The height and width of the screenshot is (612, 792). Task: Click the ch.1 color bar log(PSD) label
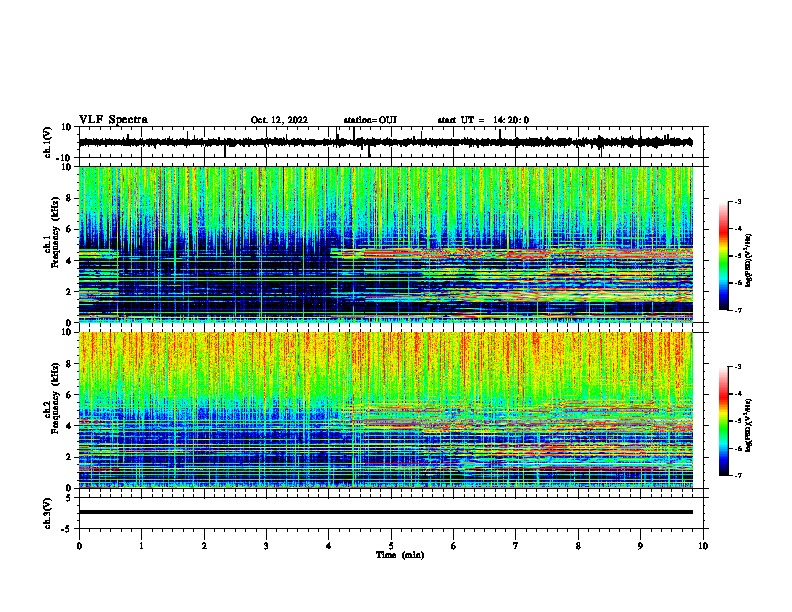click(749, 261)
